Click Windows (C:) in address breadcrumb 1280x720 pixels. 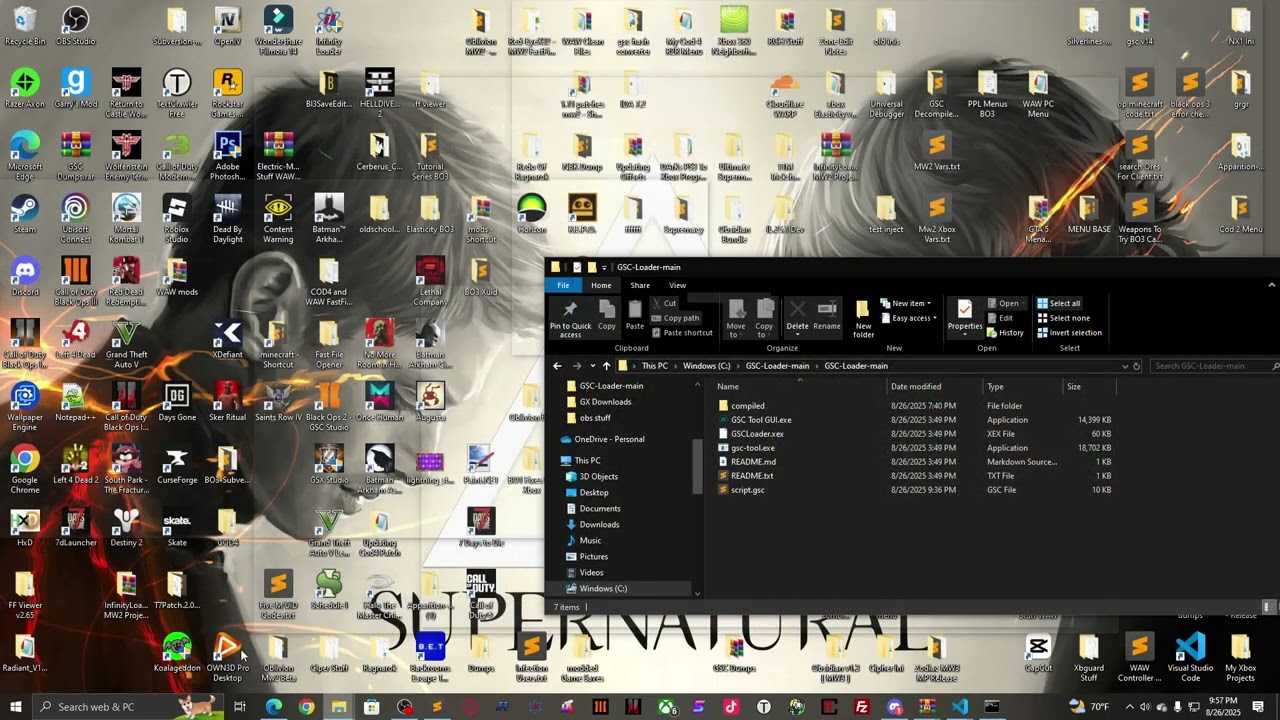(707, 366)
